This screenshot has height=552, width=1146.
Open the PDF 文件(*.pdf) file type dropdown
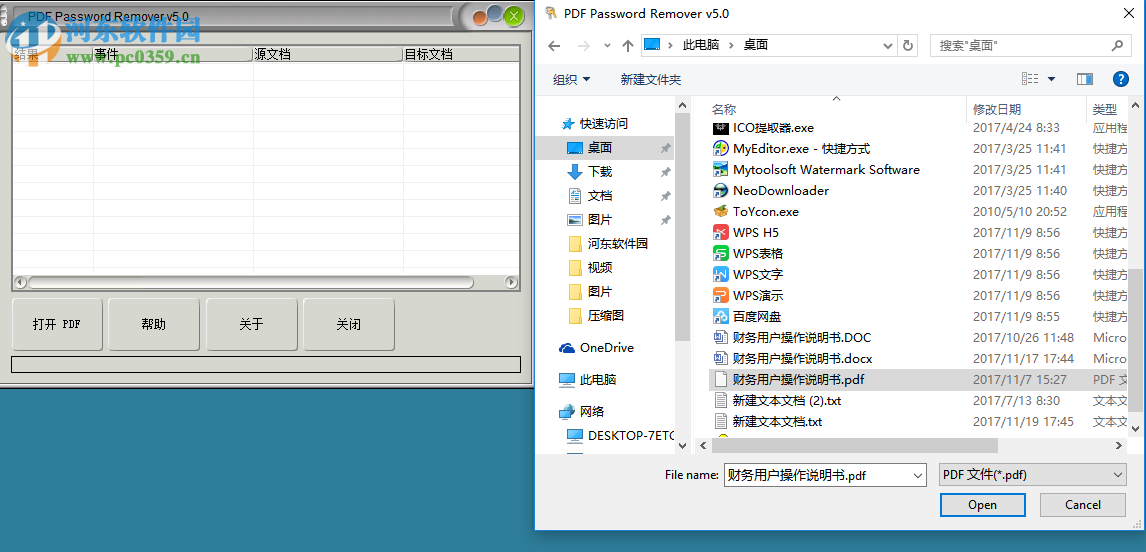click(1033, 475)
